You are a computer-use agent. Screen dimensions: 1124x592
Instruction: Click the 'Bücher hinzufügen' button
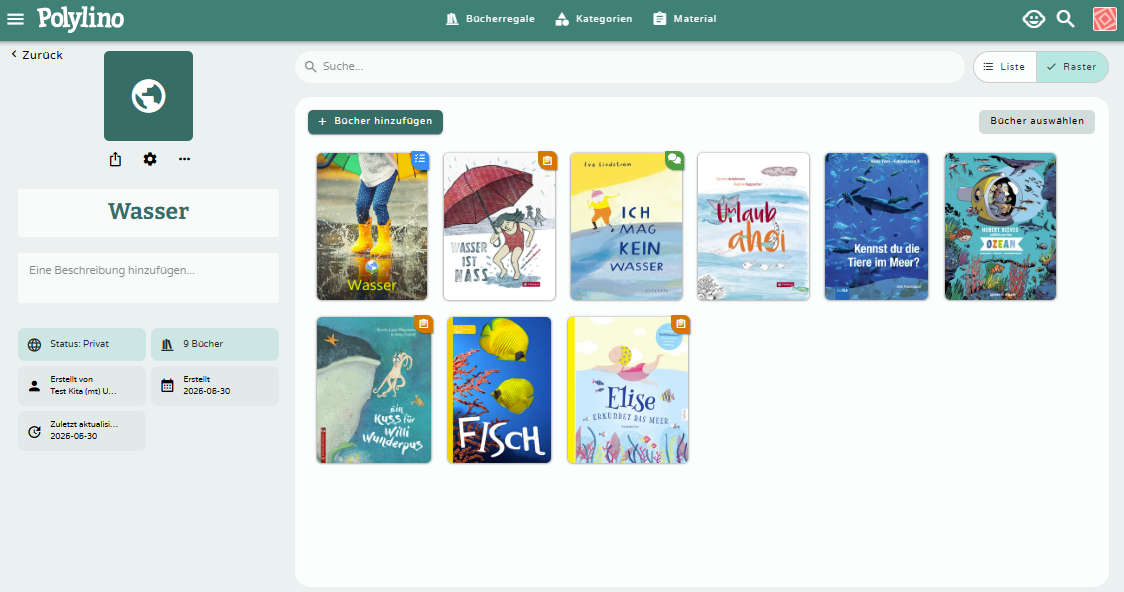(375, 121)
